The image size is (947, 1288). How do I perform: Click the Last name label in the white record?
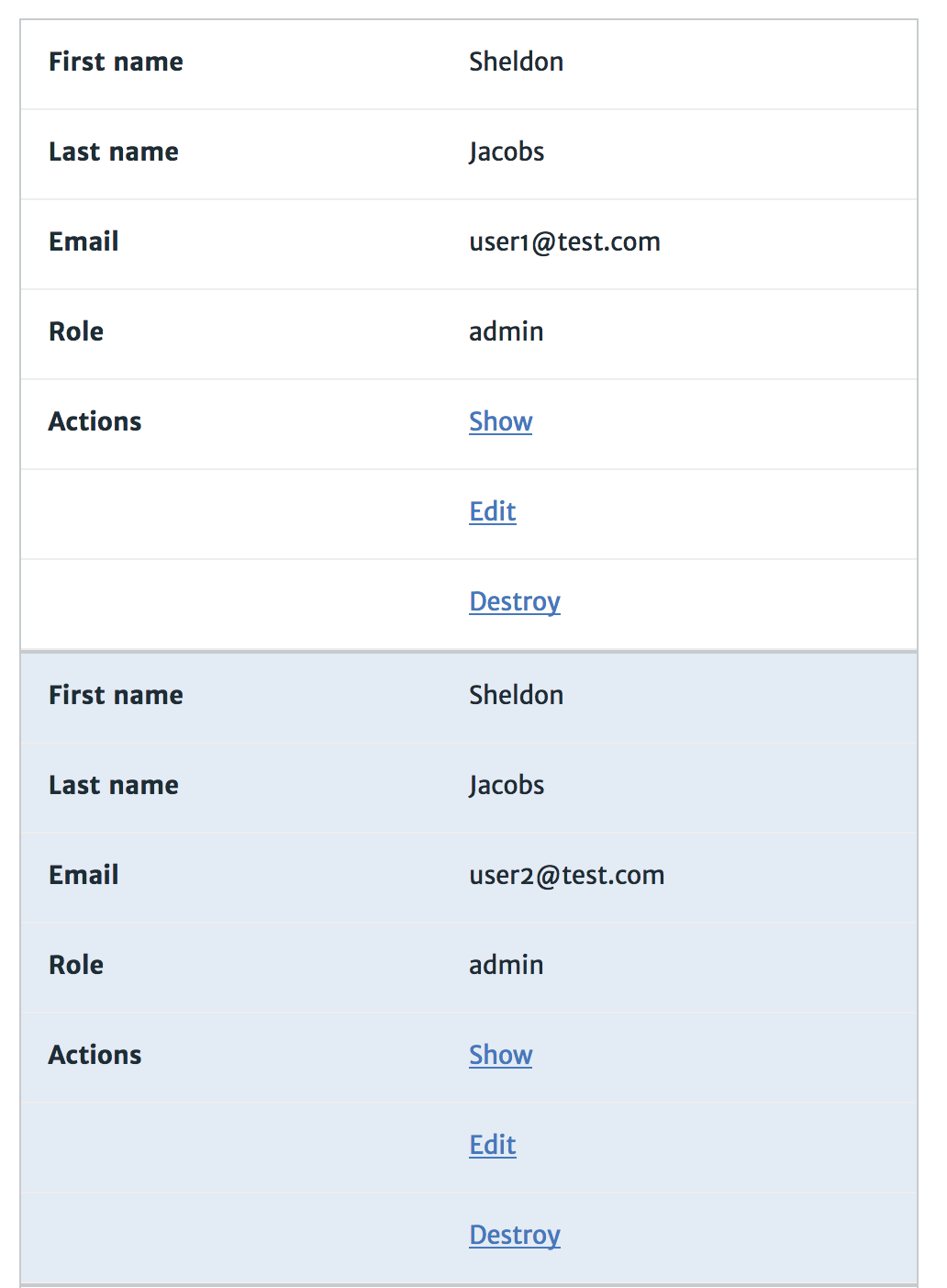pos(114,151)
